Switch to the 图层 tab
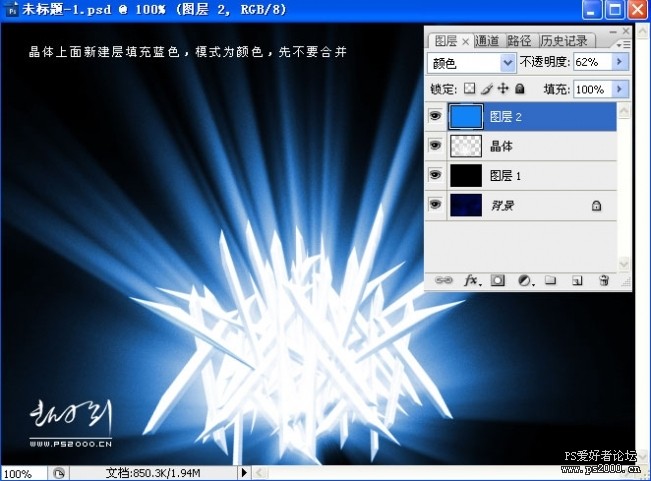Image resolution: width=651 pixels, height=481 pixels. [x=445, y=41]
